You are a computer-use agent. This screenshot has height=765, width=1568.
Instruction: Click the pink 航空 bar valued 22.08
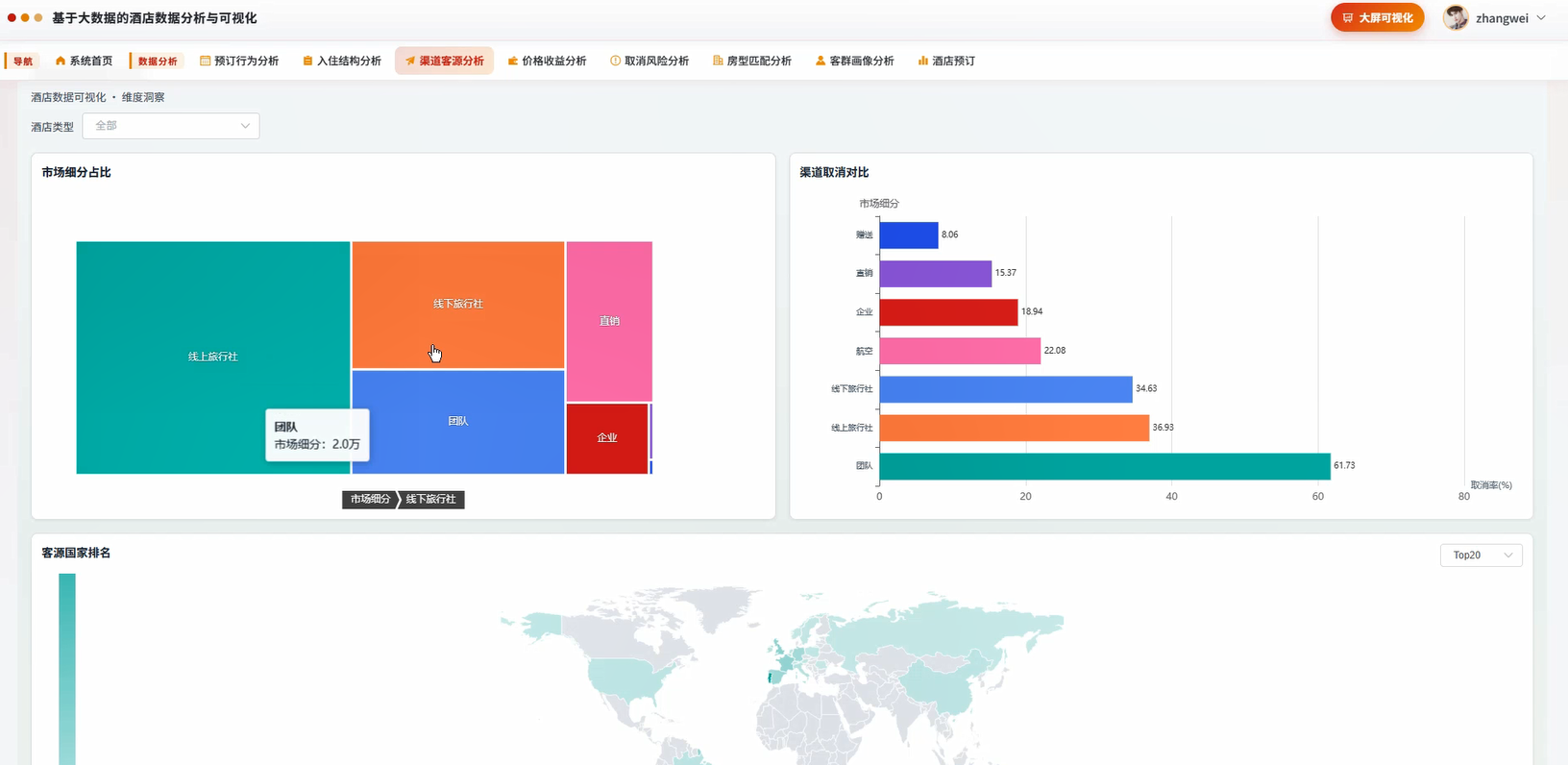coord(960,351)
